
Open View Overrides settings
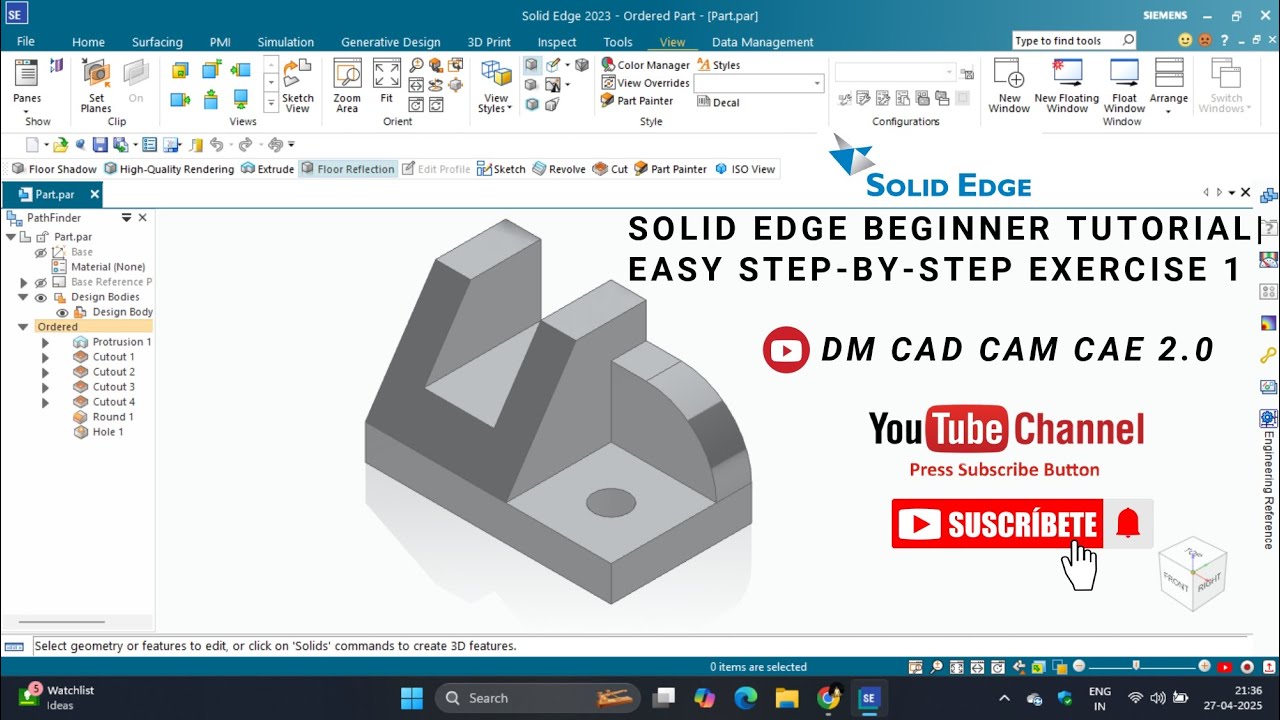coord(645,83)
